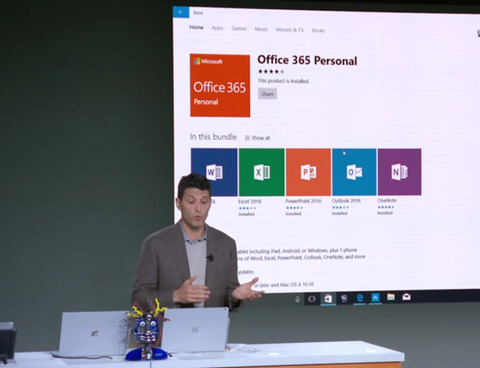Screen dimensions: 480x368
Task: Click the Cortana circle icon on the taskbar
Action: (x=312, y=299)
